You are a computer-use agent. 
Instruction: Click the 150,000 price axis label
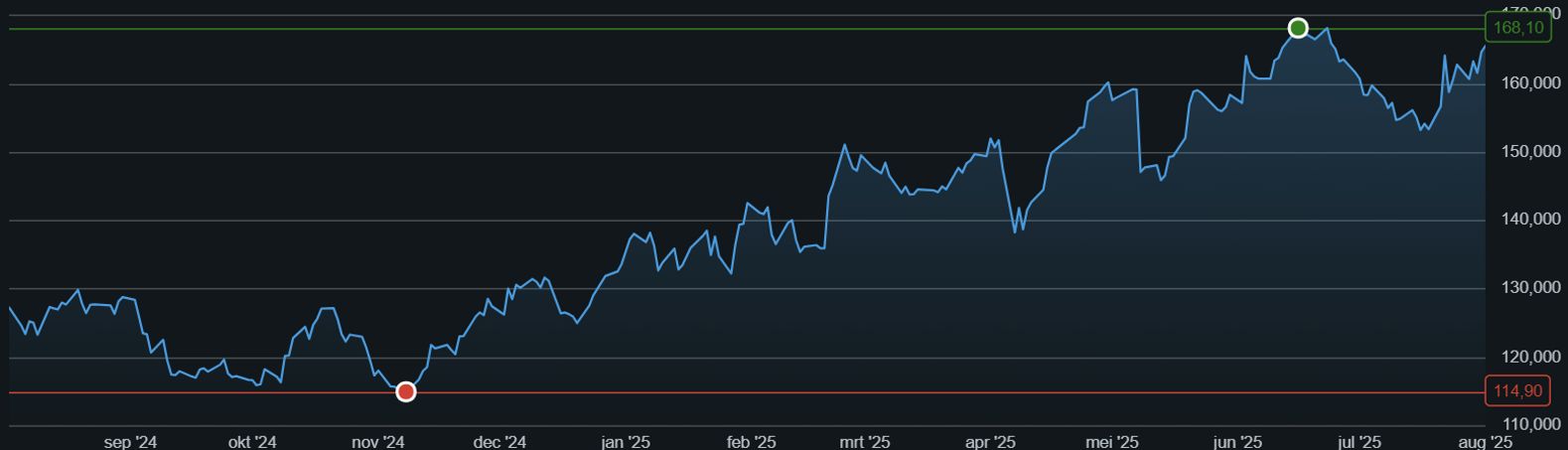(1530, 151)
